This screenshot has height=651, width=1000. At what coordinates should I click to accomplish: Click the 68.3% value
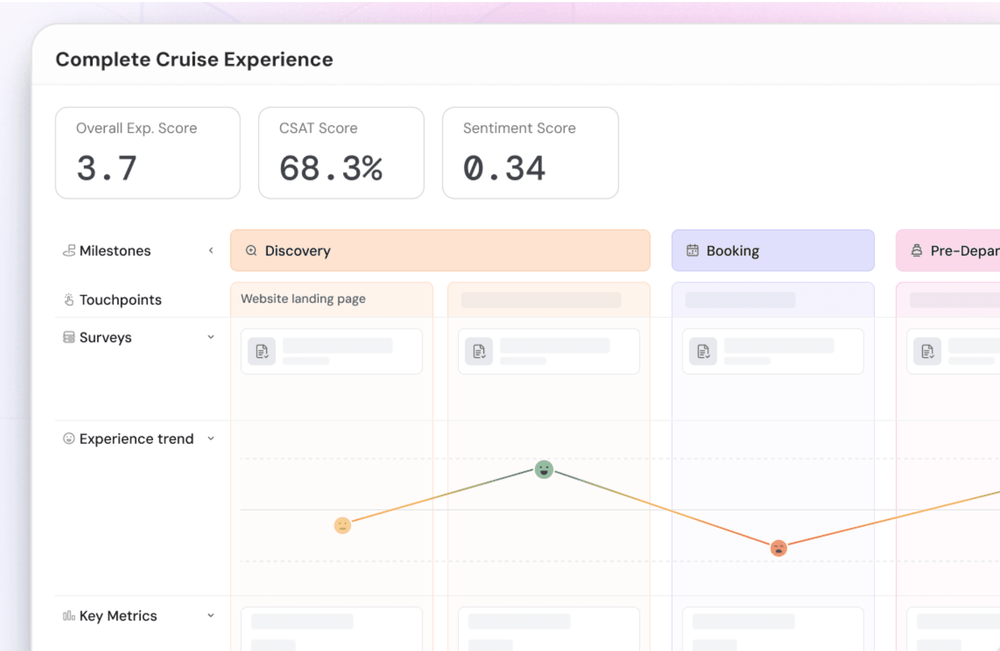tap(331, 169)
